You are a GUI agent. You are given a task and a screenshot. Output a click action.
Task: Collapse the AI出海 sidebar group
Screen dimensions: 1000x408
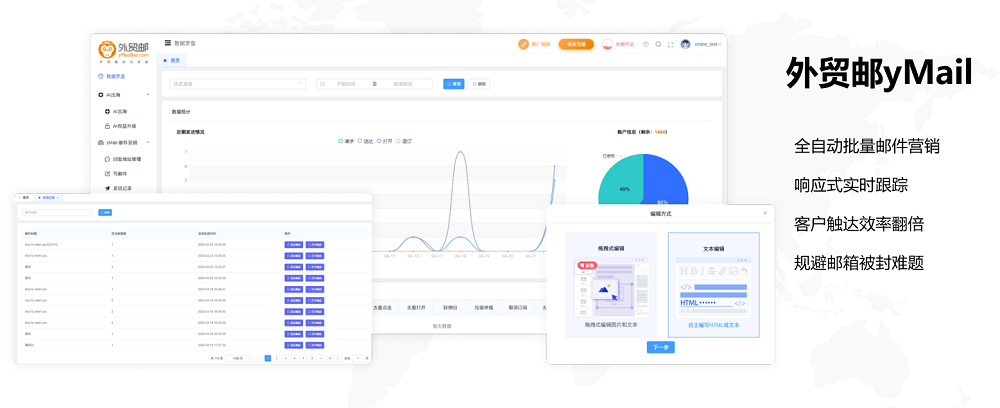click(148, 95)
